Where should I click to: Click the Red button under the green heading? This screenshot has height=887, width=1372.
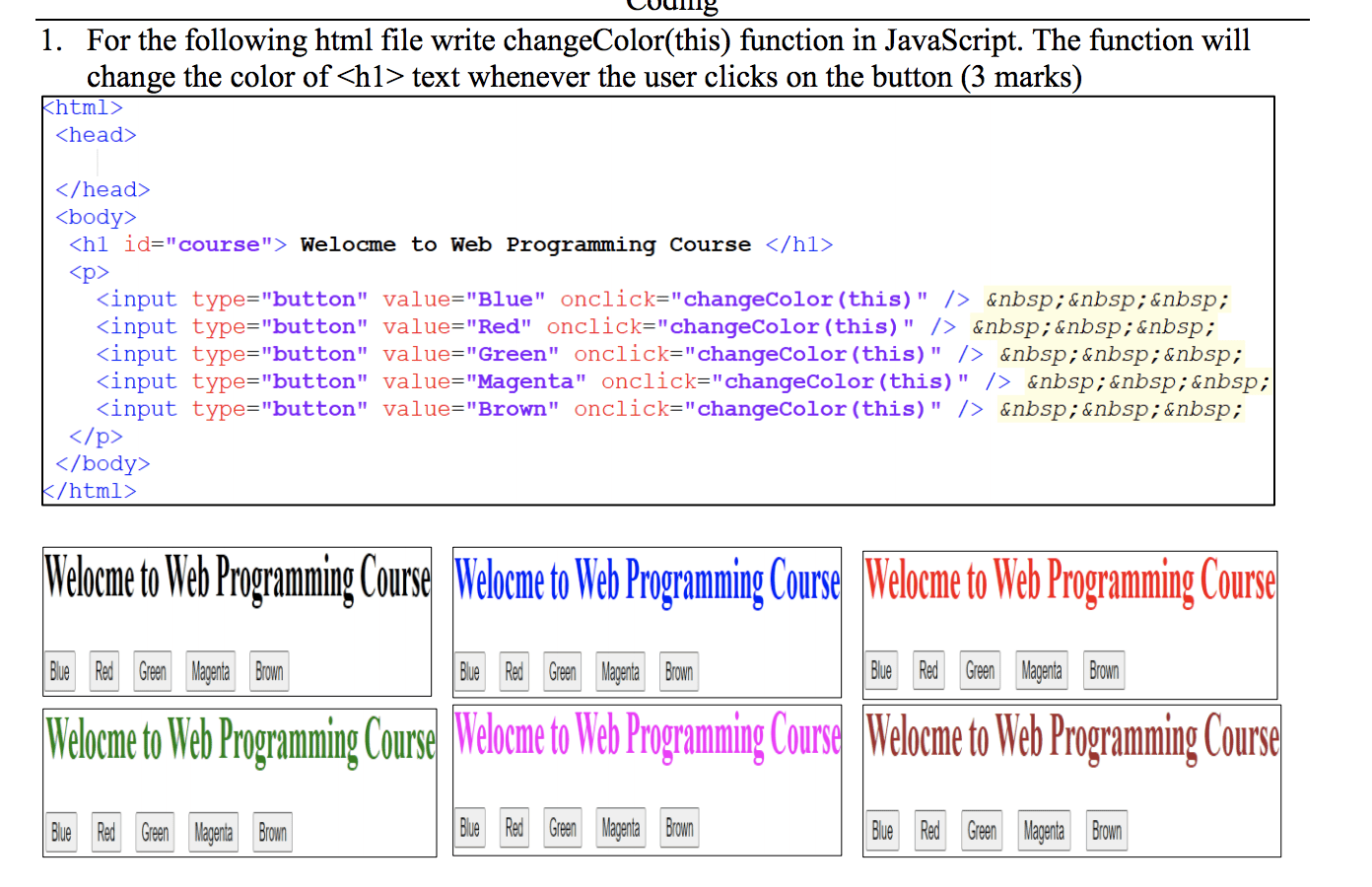click(105, 832)
